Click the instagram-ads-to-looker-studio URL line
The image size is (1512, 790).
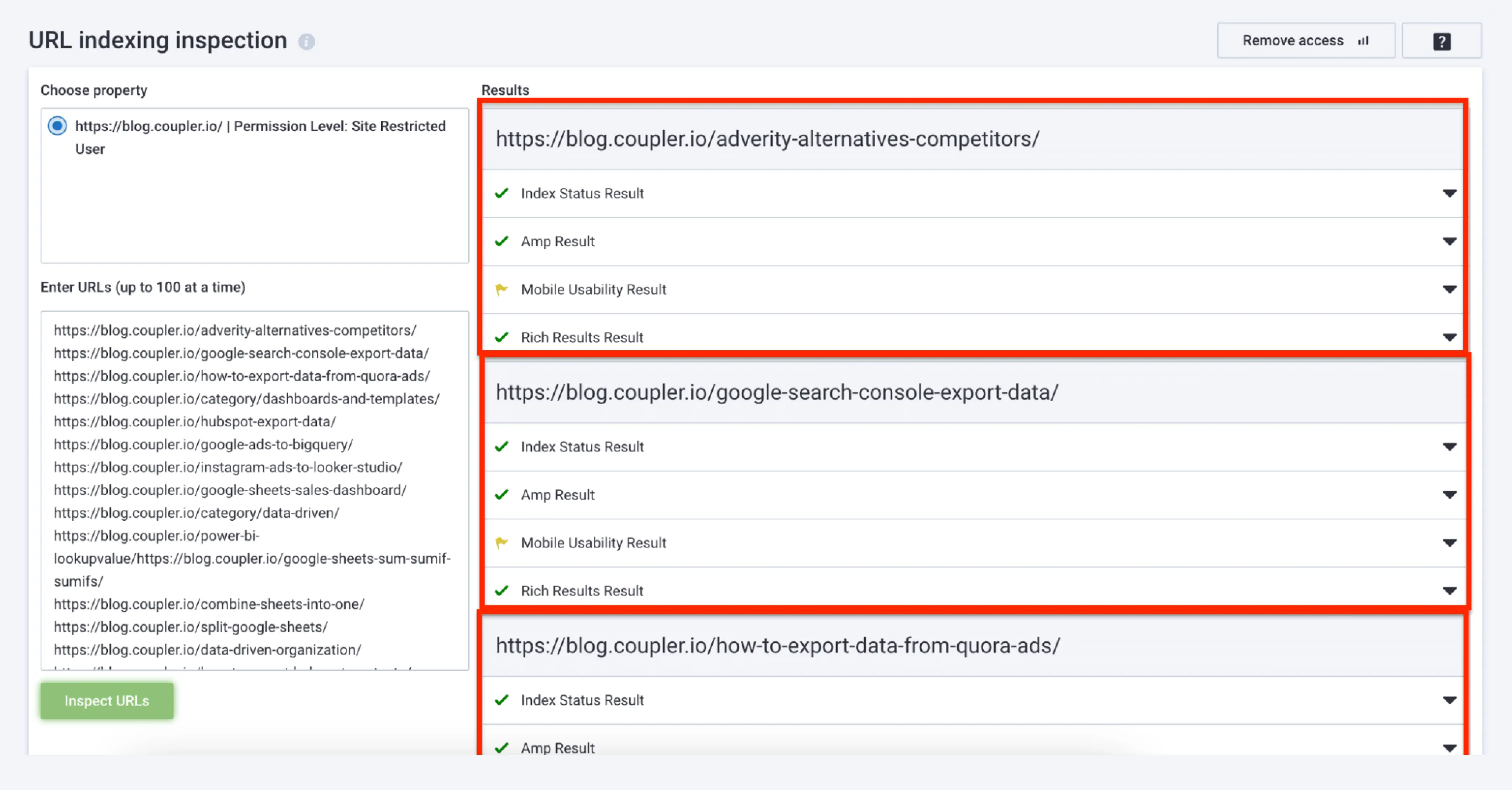[x=228, y=467]
